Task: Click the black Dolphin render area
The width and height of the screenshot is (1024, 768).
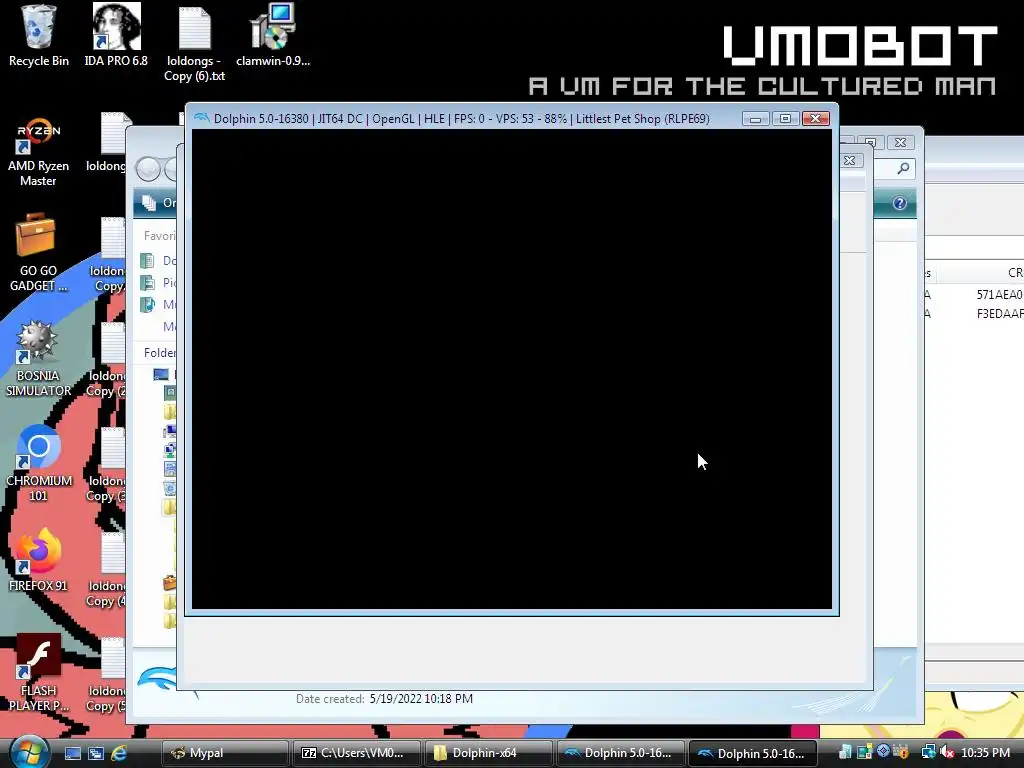Action: pyautogui.click(x=511, y=369)
